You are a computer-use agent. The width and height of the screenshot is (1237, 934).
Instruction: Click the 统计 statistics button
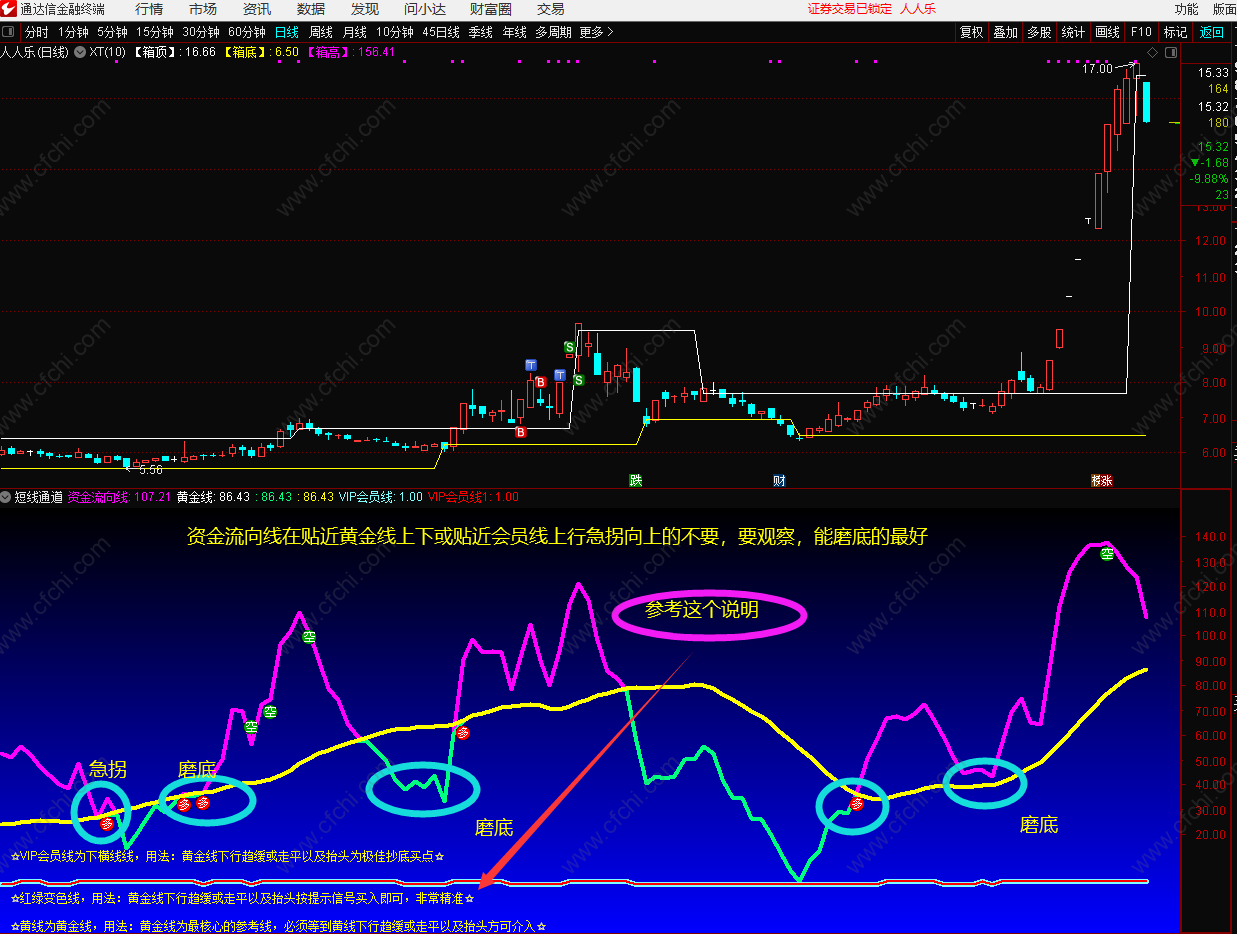pos(1073,32)
